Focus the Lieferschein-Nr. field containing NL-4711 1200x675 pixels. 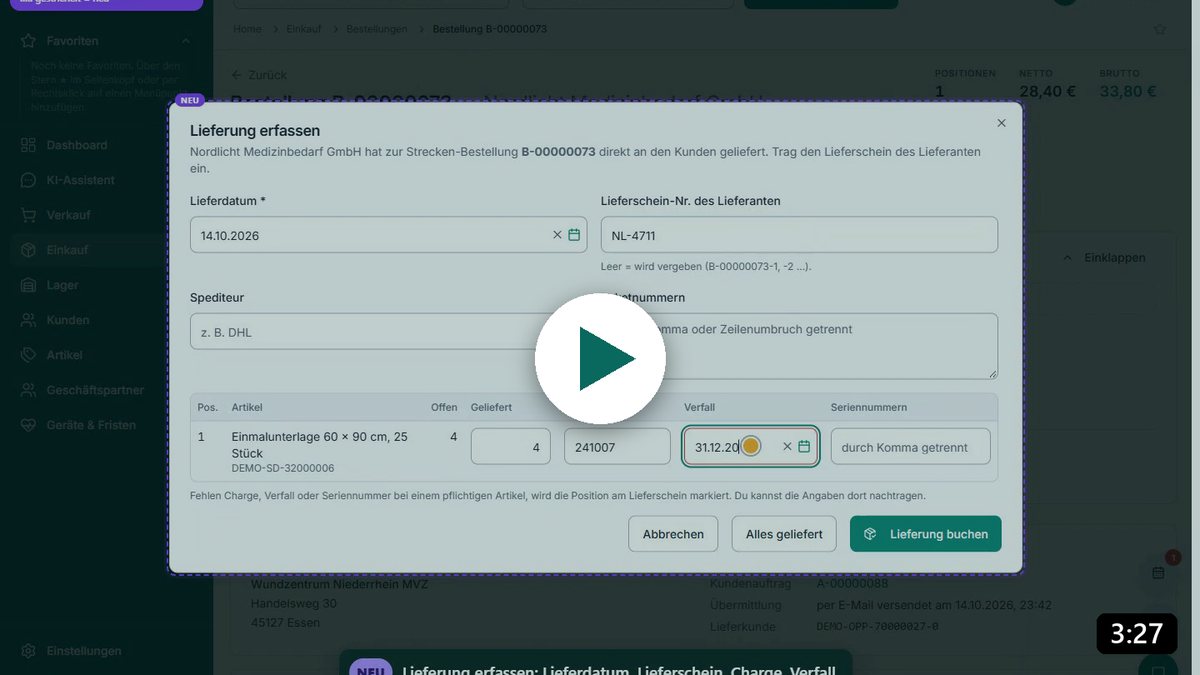[799, 235]
